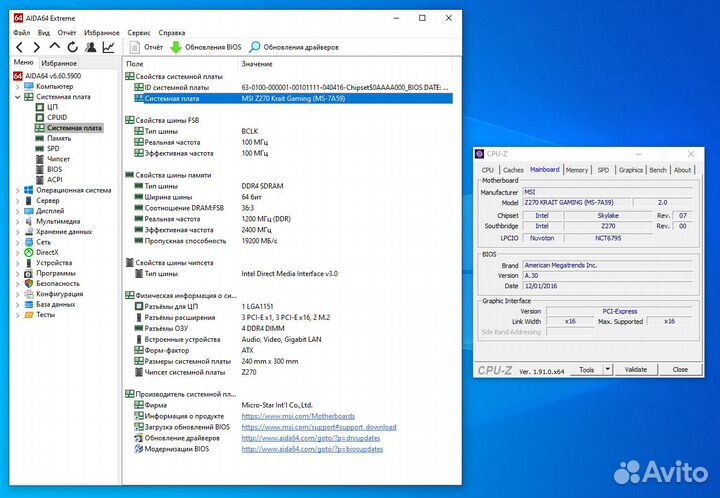Expand the Операционная система tree node
This screenshot has height=498, width=720.
17,190
